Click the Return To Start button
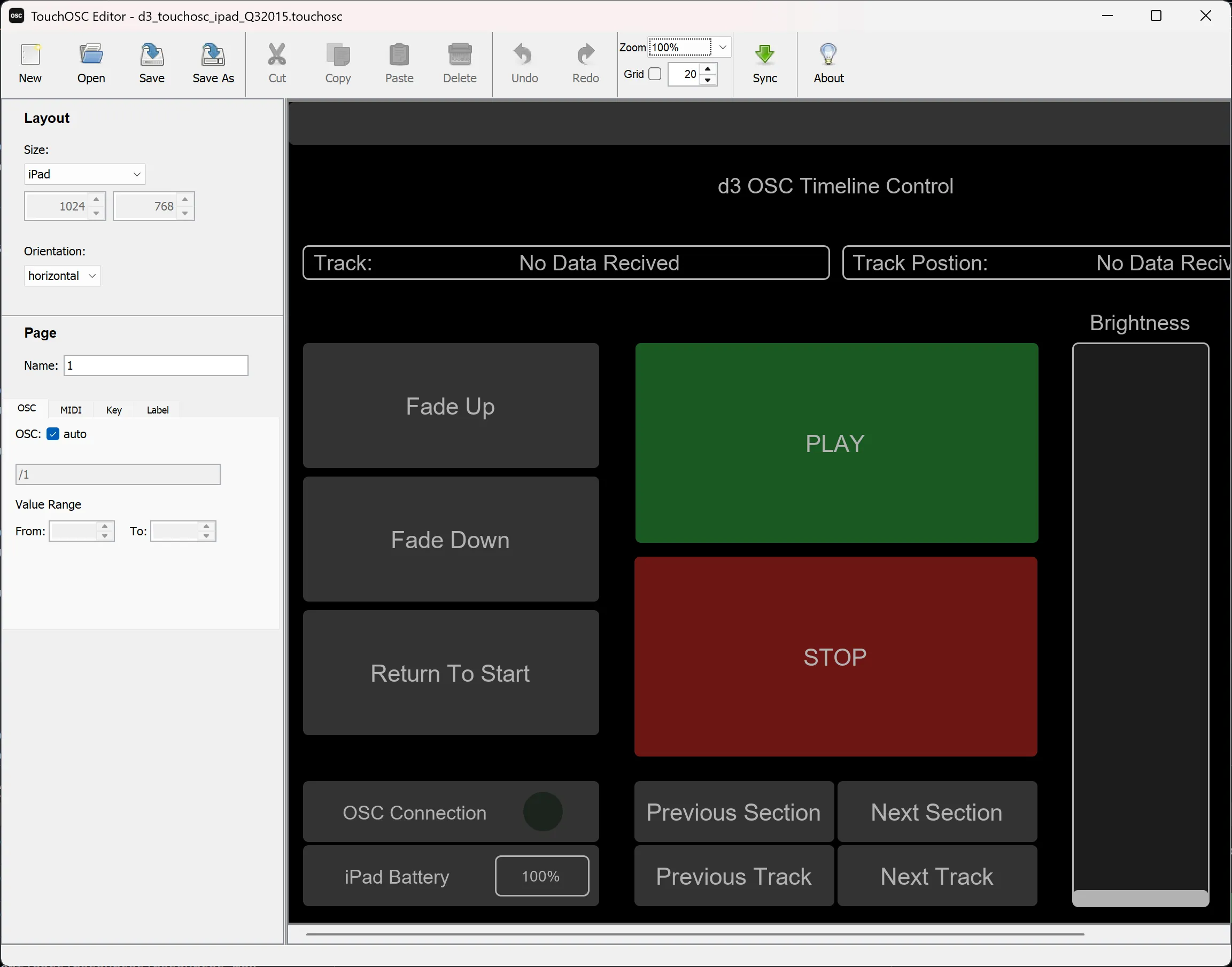This screenshot has height=967, width=1232. pyautogui.click(x=451, y=673)
